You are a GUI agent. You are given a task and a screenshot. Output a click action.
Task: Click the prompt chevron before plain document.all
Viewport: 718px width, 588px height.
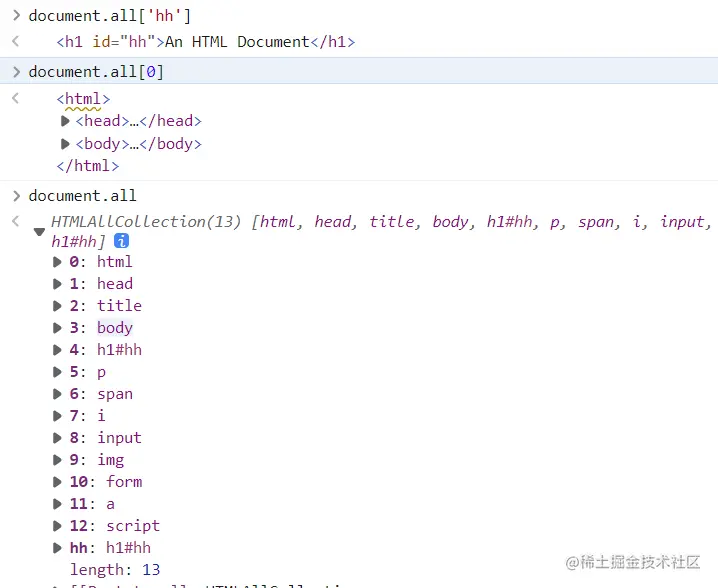coord(16,196)
